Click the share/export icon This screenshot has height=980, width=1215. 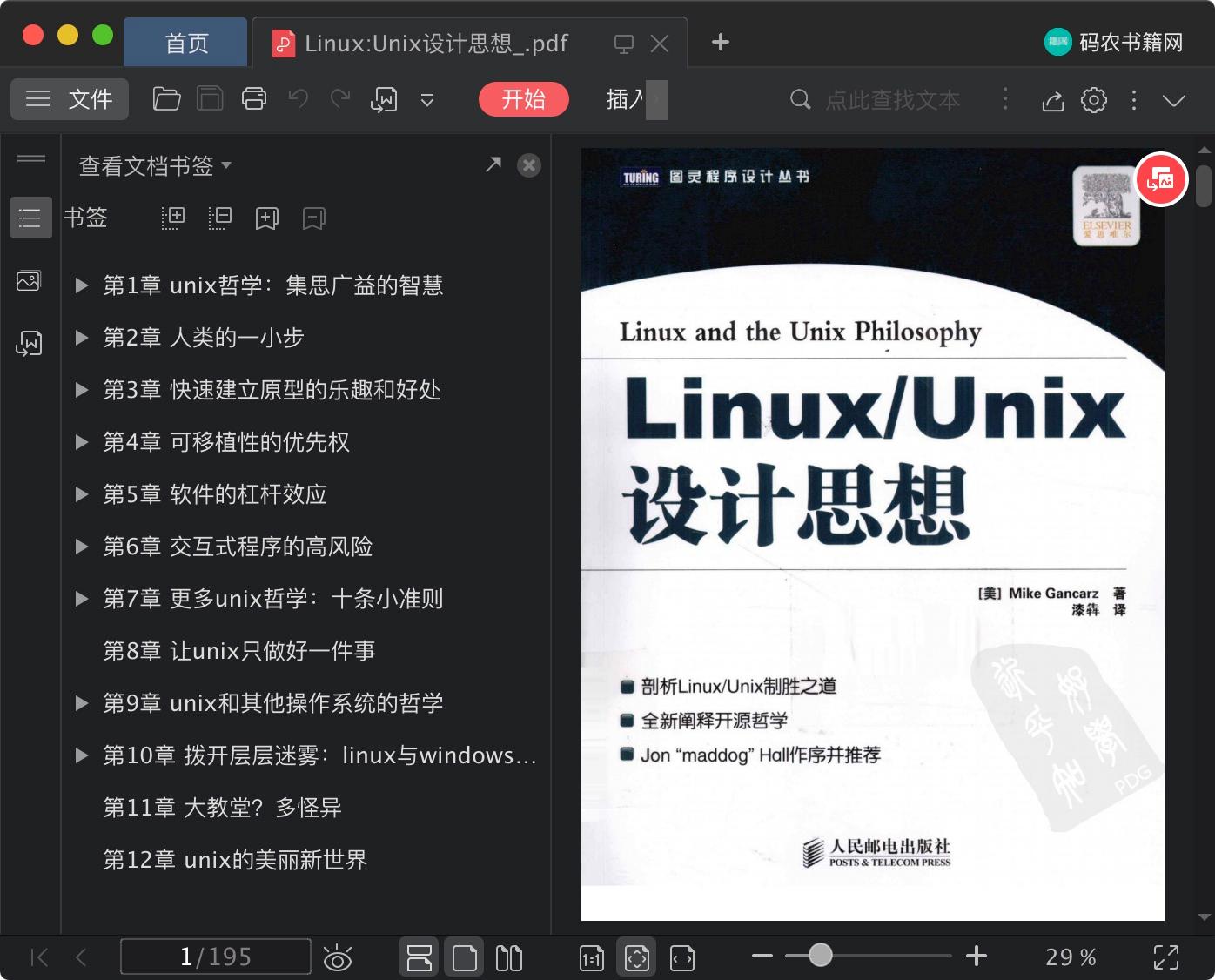[1053, 100]
